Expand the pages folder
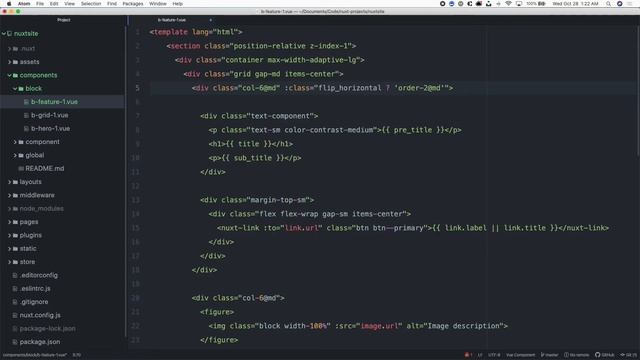 click(x=9, y=222)
